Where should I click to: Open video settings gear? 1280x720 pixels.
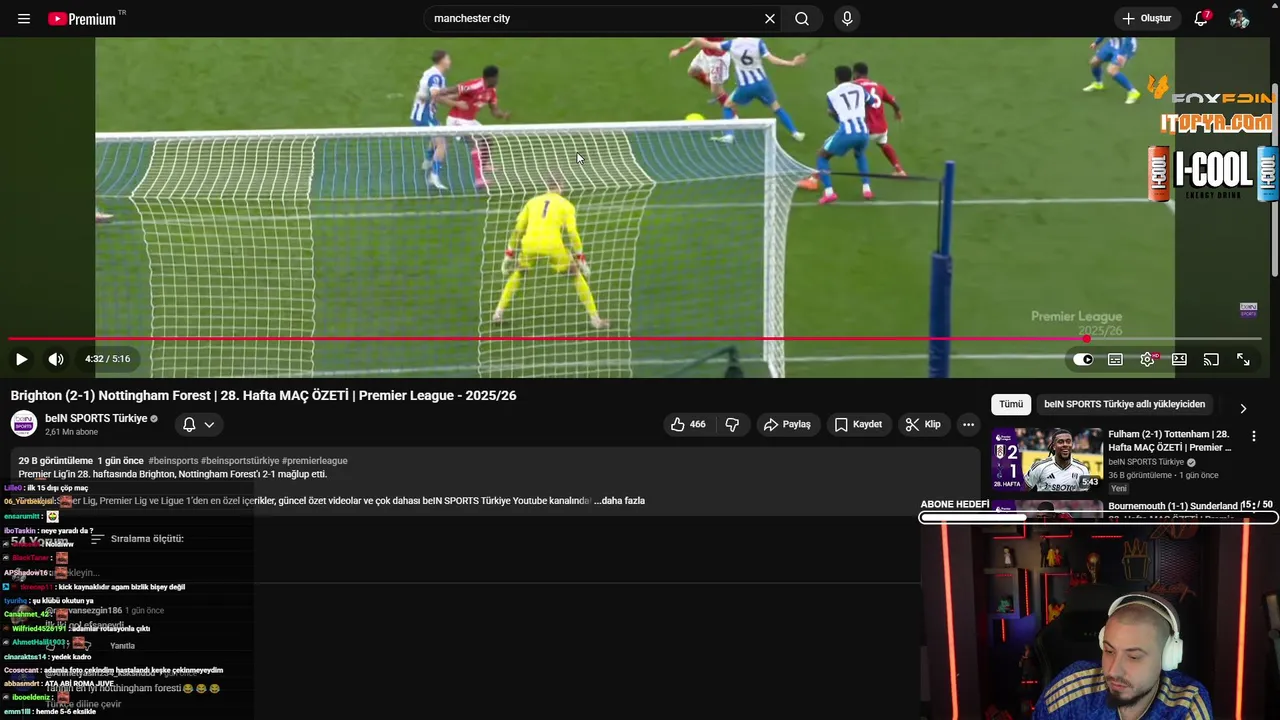1147,359
